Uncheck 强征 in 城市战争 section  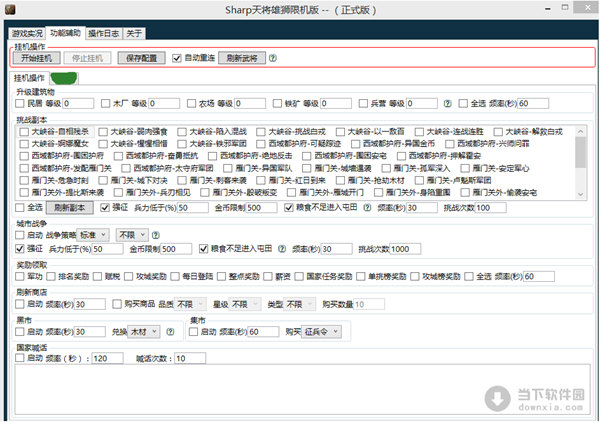click(20, 249)
